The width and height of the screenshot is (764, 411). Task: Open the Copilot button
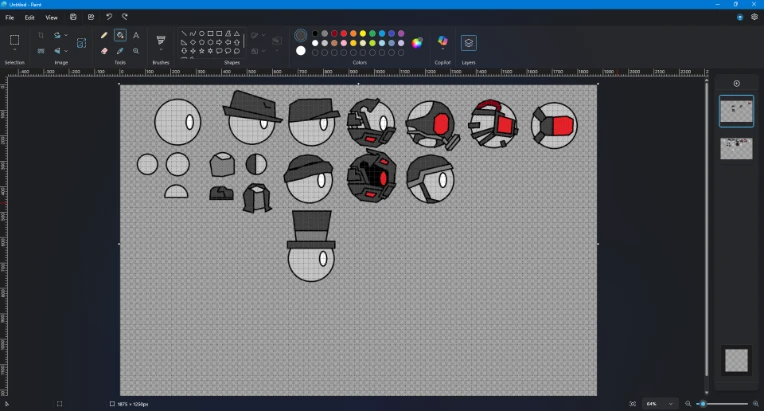443,42
